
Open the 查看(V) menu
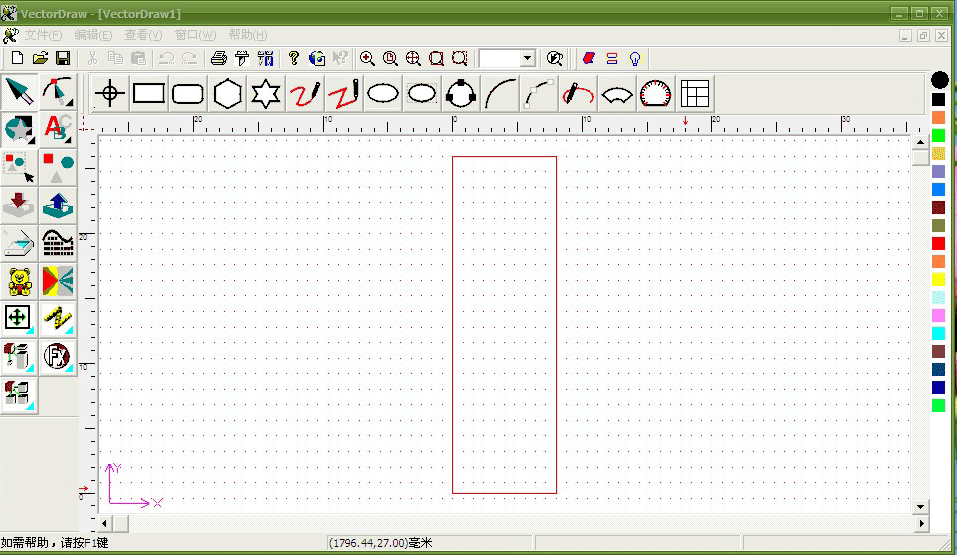143,35
